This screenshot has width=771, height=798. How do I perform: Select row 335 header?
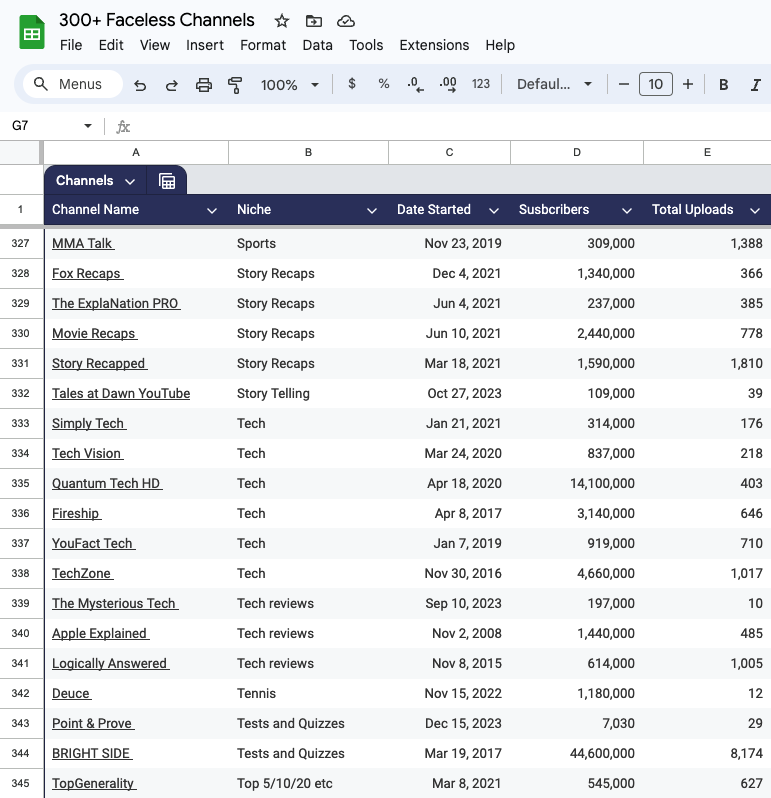[x=21, y=483]
